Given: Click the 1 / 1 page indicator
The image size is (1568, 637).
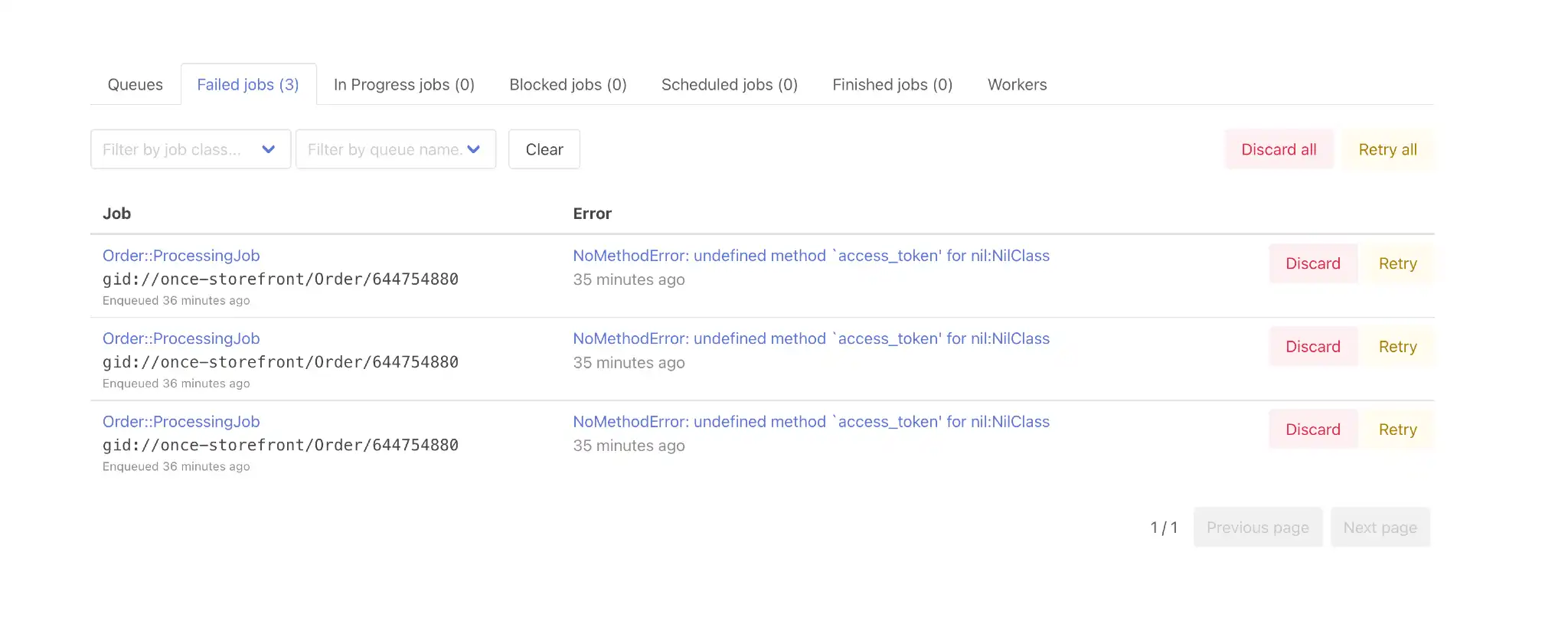Looking at the screenshot, I should (1164, 528).
